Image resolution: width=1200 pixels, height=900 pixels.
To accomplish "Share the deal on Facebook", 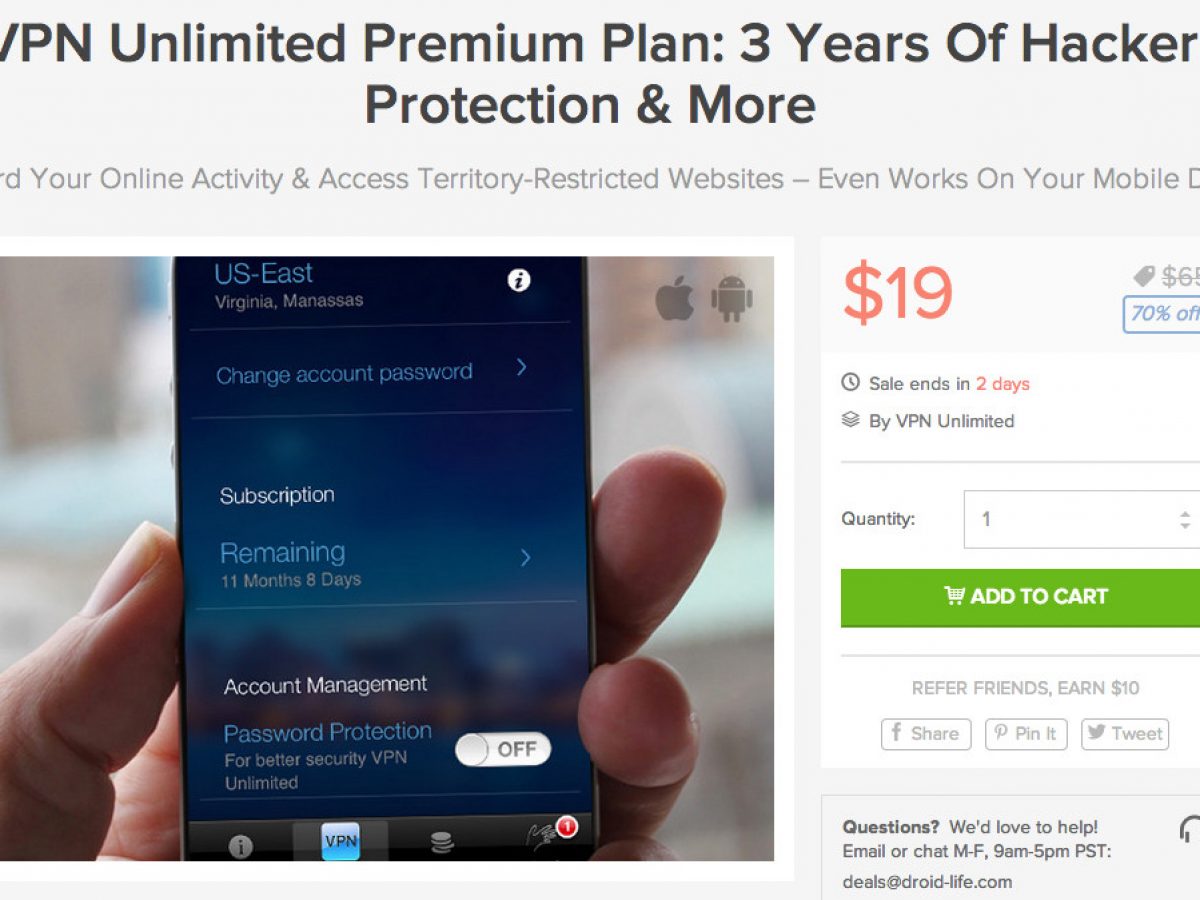I will [x=926, y=733].
